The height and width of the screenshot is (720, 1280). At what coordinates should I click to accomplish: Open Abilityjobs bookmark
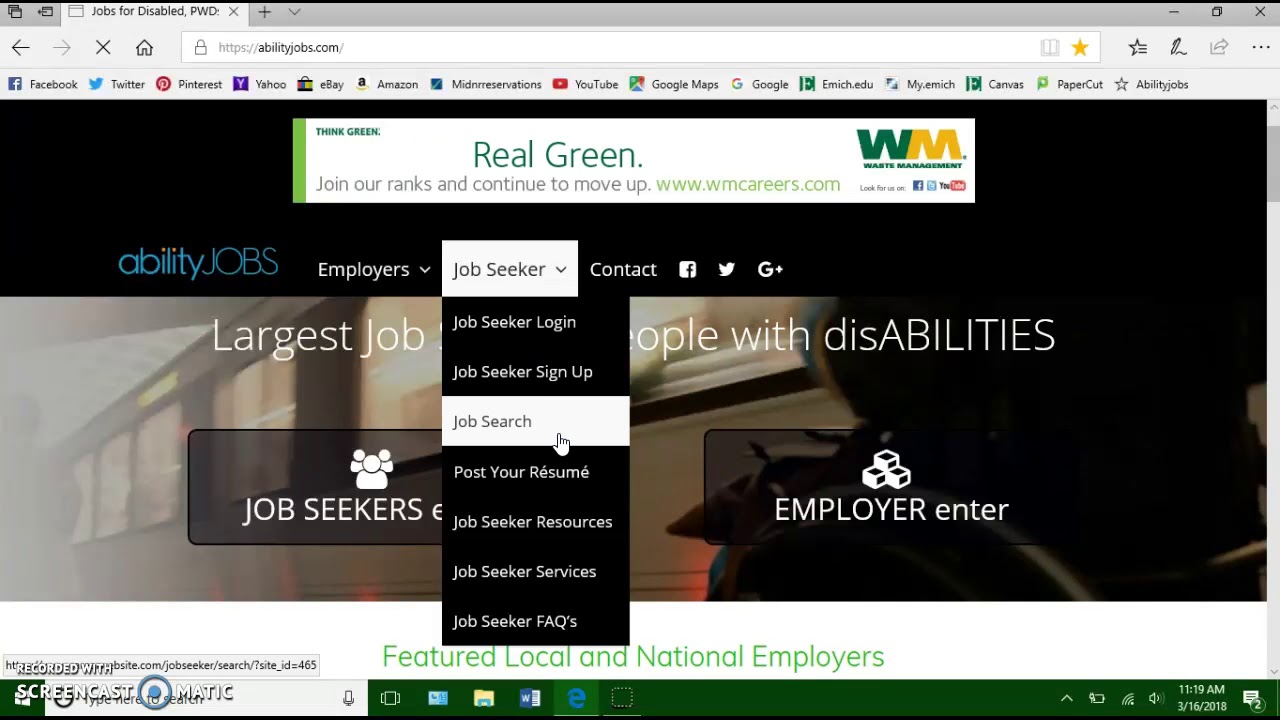(x=1151, y=84)
